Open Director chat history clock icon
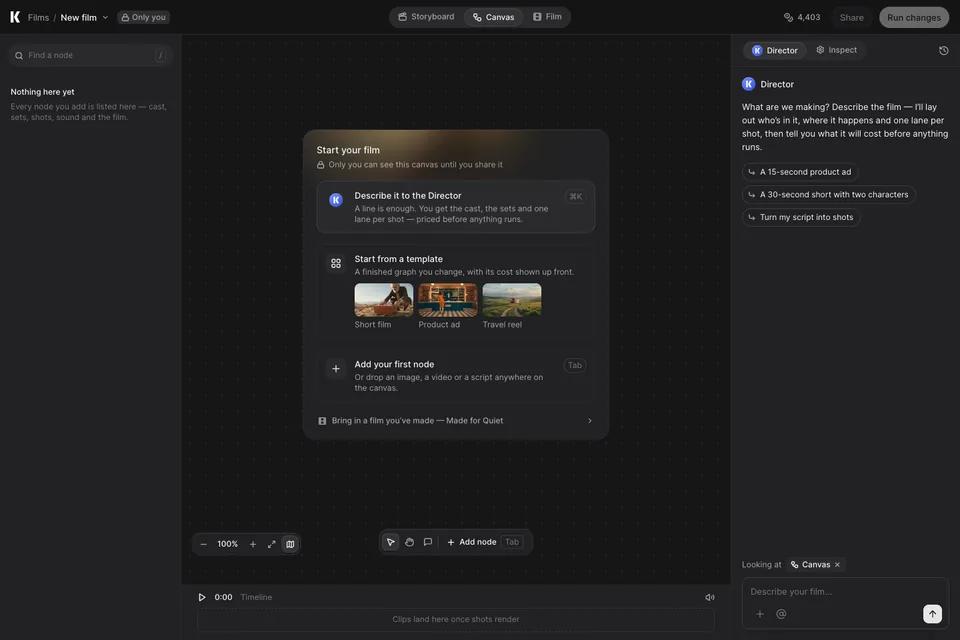Screen dimensions: 960x640 (943, 50)
